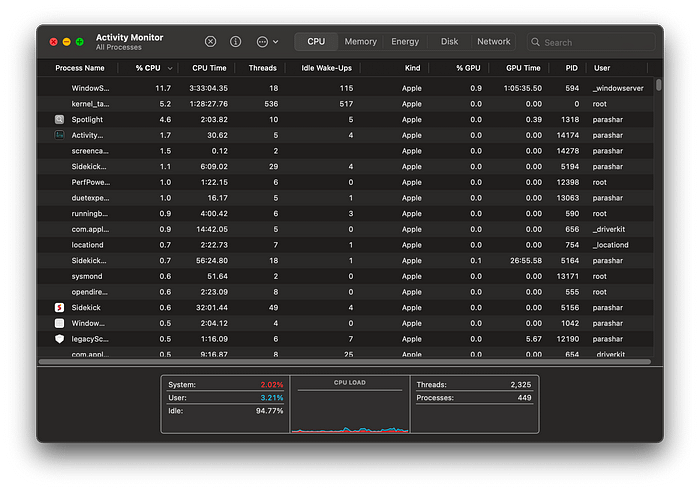Image resolution: width=700 pixels, height=491 pixels.
Task: Click the Window... process app icon
Action: (59, 323)
